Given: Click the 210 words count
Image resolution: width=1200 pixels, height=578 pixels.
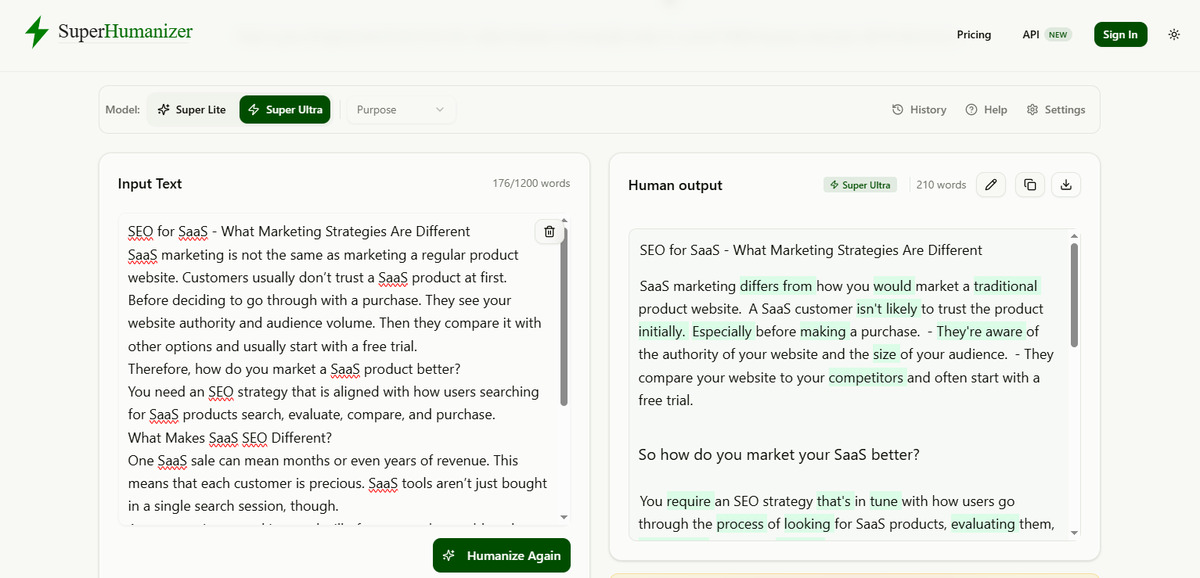Looking at the screenshot, I should coord(941,185).
